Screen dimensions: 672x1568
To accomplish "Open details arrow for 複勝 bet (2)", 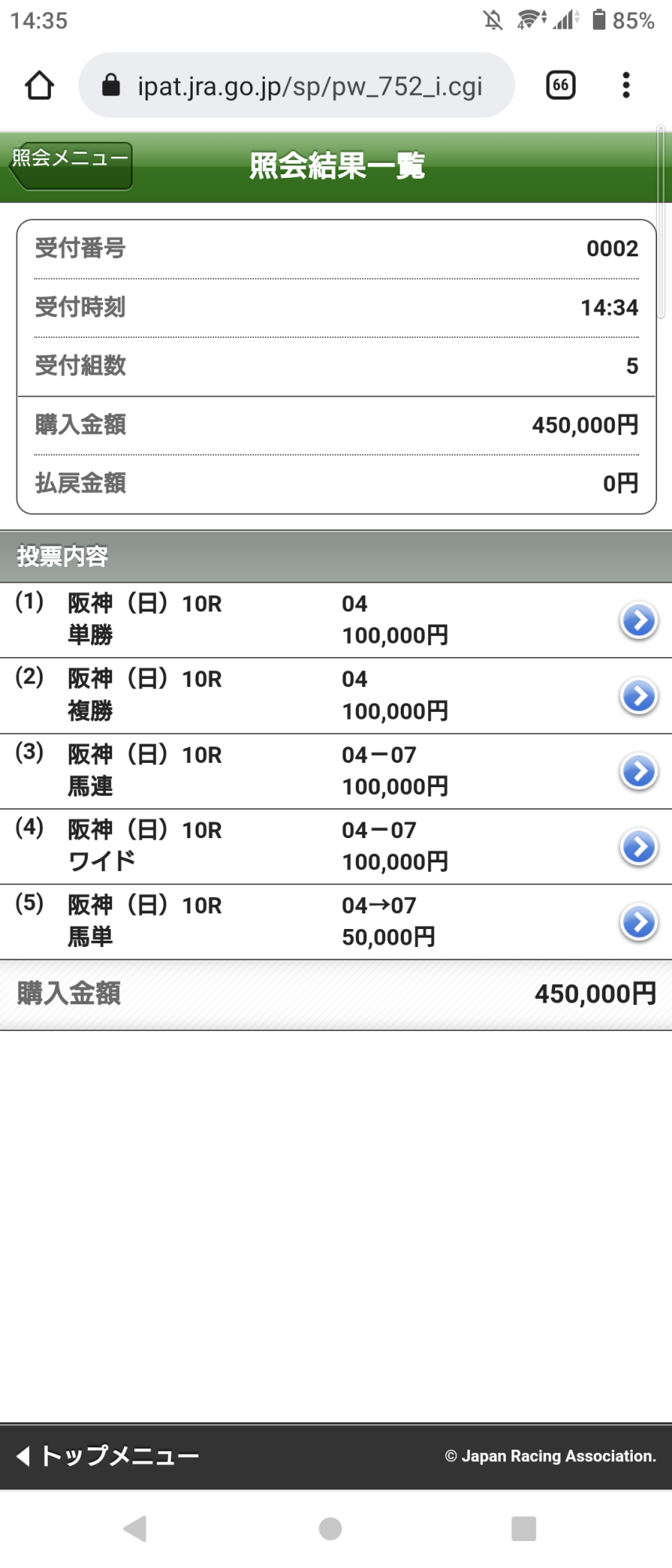I will (639, 696).
